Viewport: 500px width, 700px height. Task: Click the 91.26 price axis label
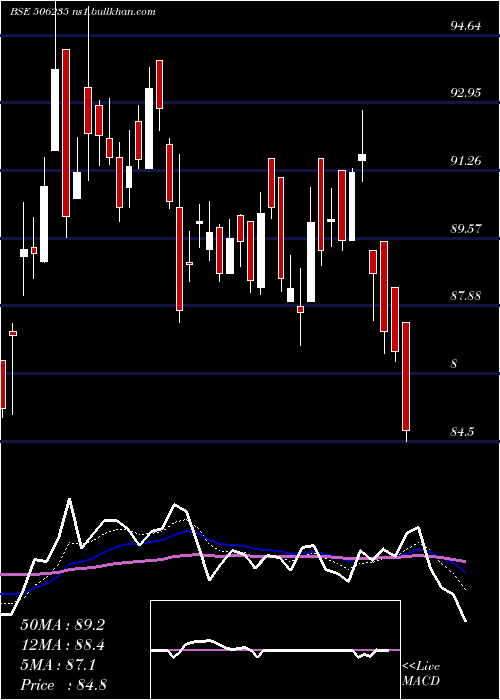tap(466, 161)
